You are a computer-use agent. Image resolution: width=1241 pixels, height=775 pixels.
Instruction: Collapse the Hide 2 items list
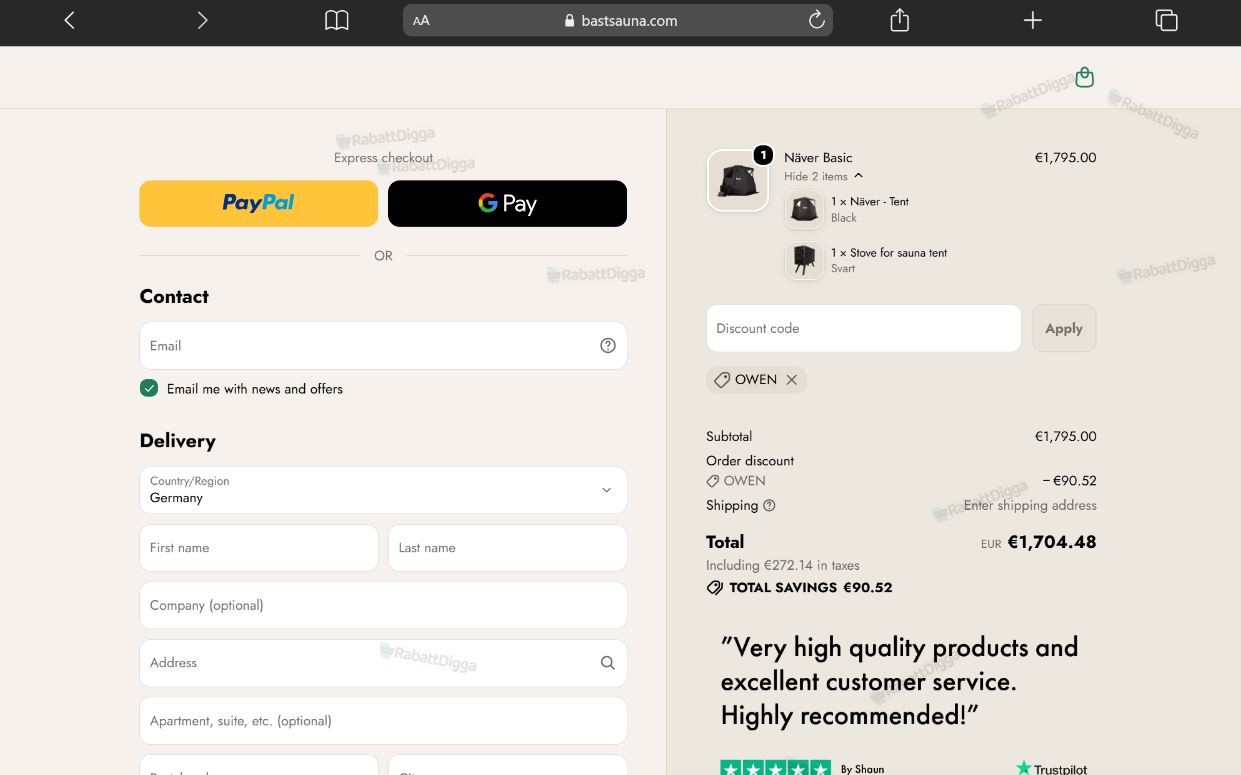coord(823,176)
